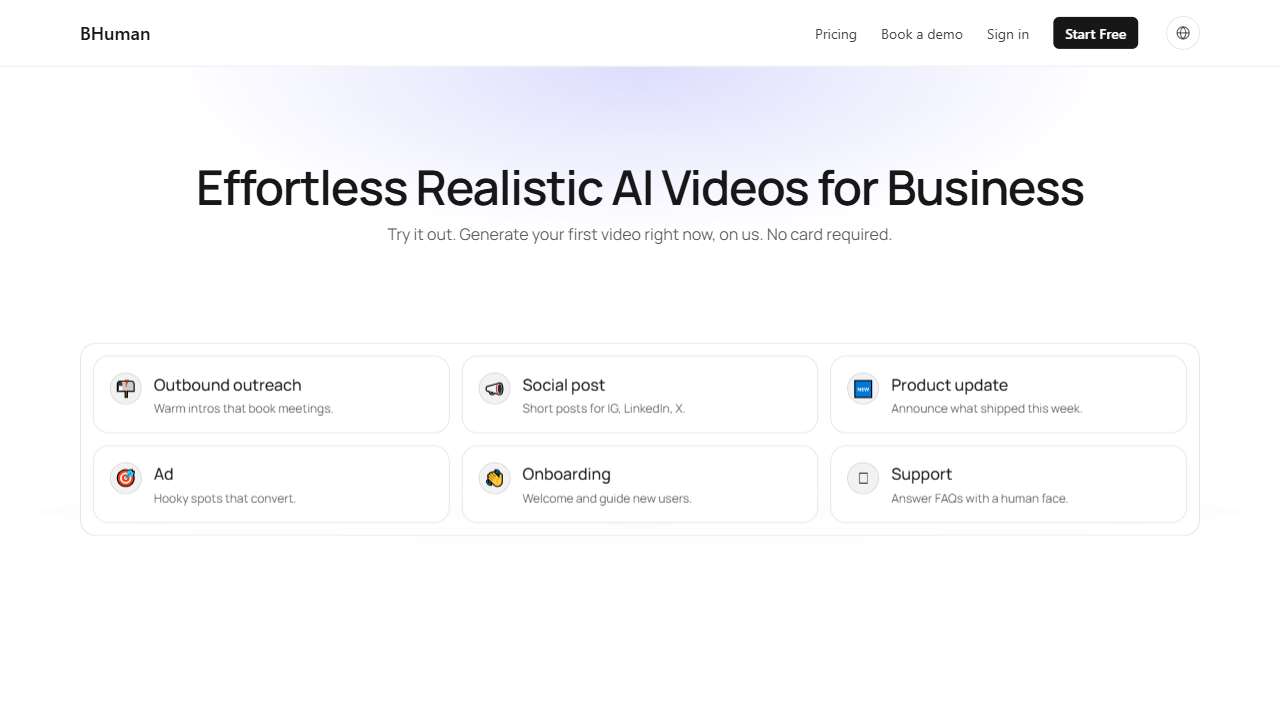Click the blue NEW icon for Product update

click(x=863, y=388)
